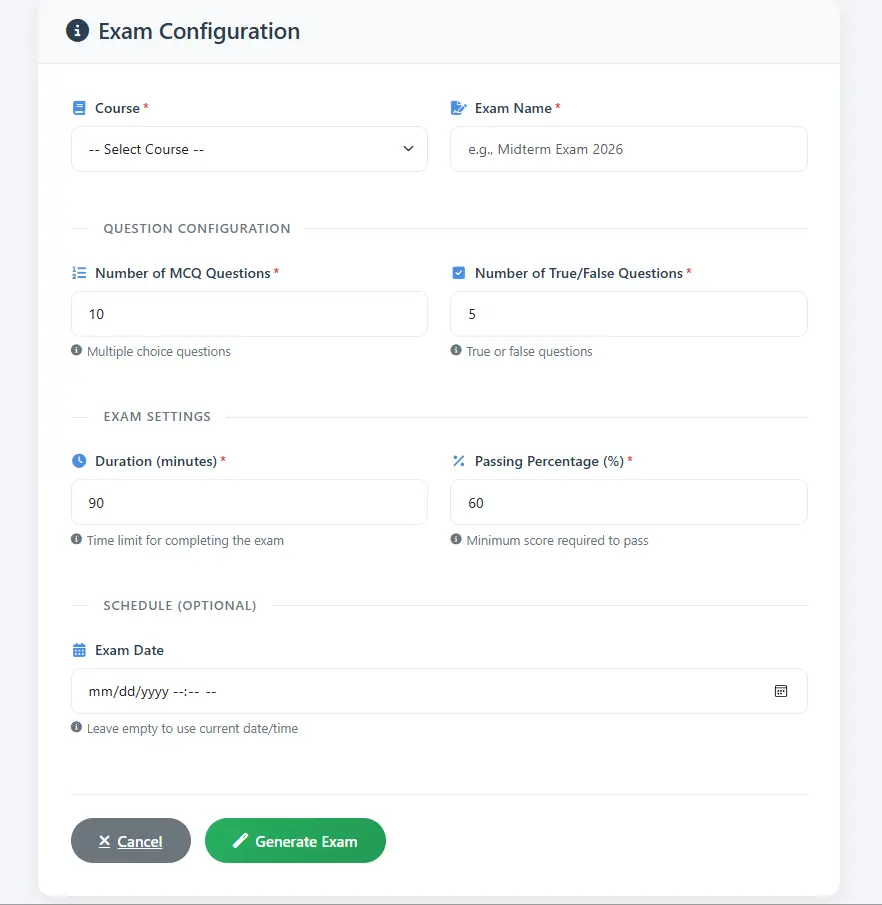Viewport: 882px width, 905px height.
Task: Click the Number of MCQ Questions field
Action: point(249,314)
